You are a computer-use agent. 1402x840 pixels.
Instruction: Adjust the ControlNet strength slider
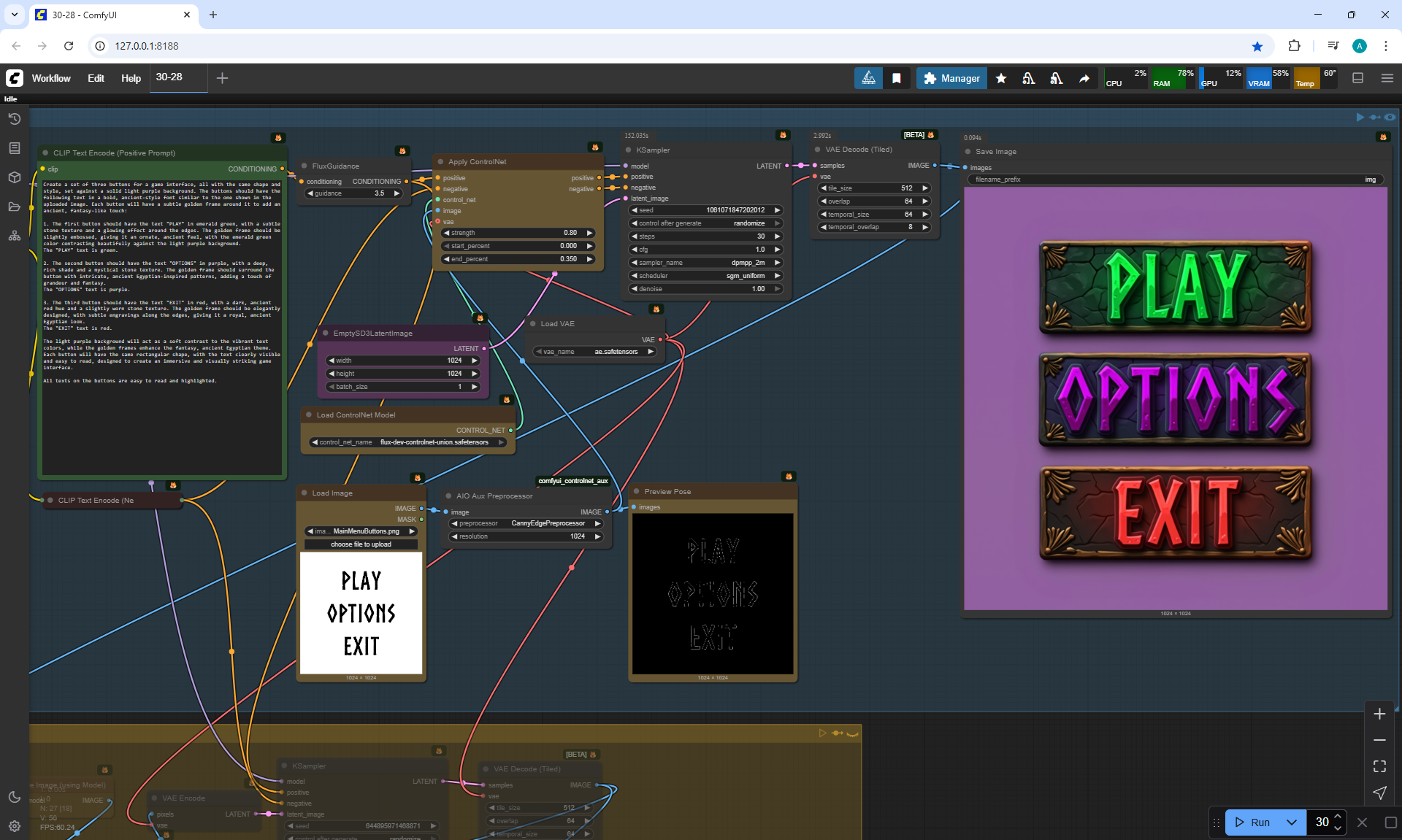pos(518,233)
